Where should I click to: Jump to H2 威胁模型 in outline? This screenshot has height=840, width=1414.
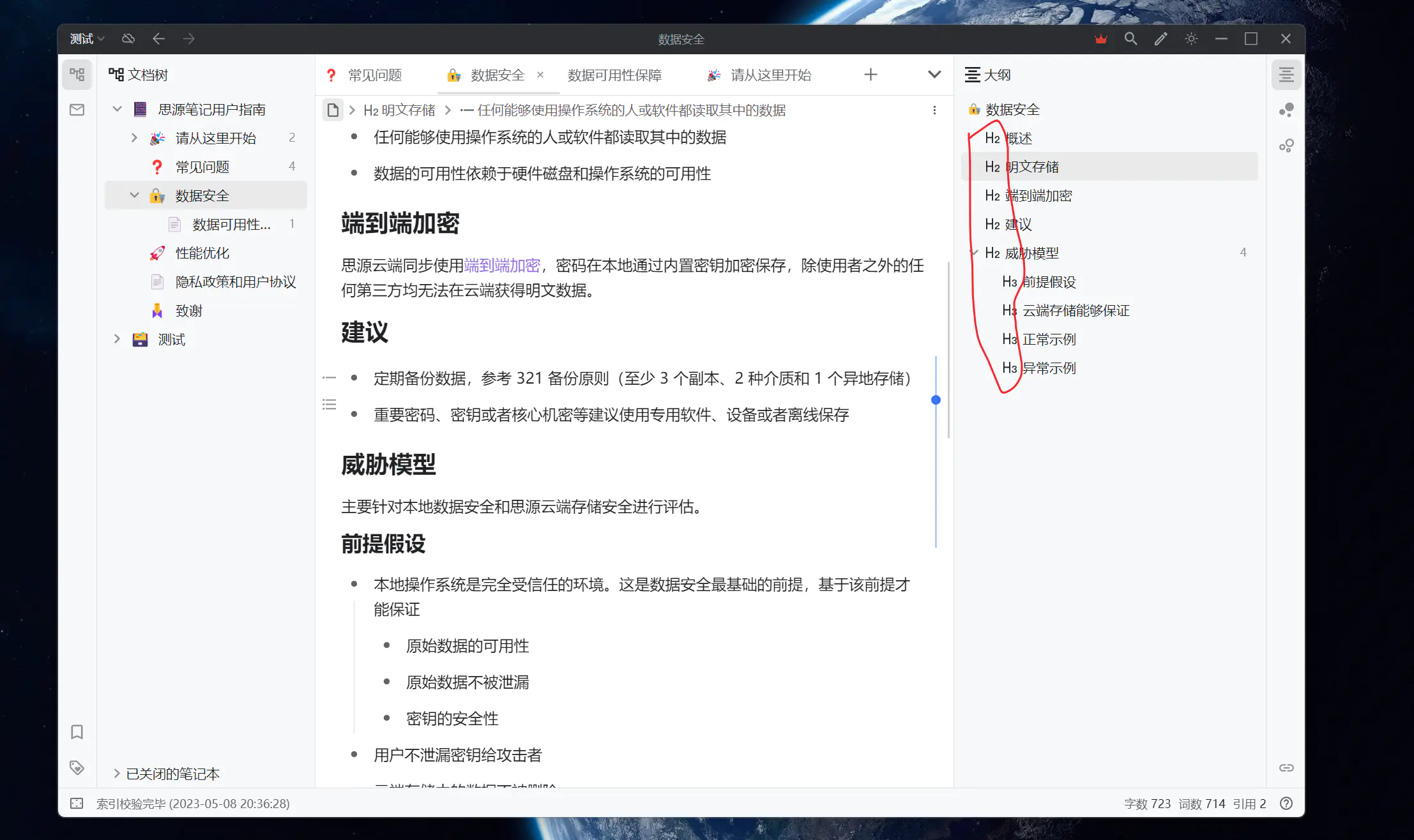click(1031, 253)
